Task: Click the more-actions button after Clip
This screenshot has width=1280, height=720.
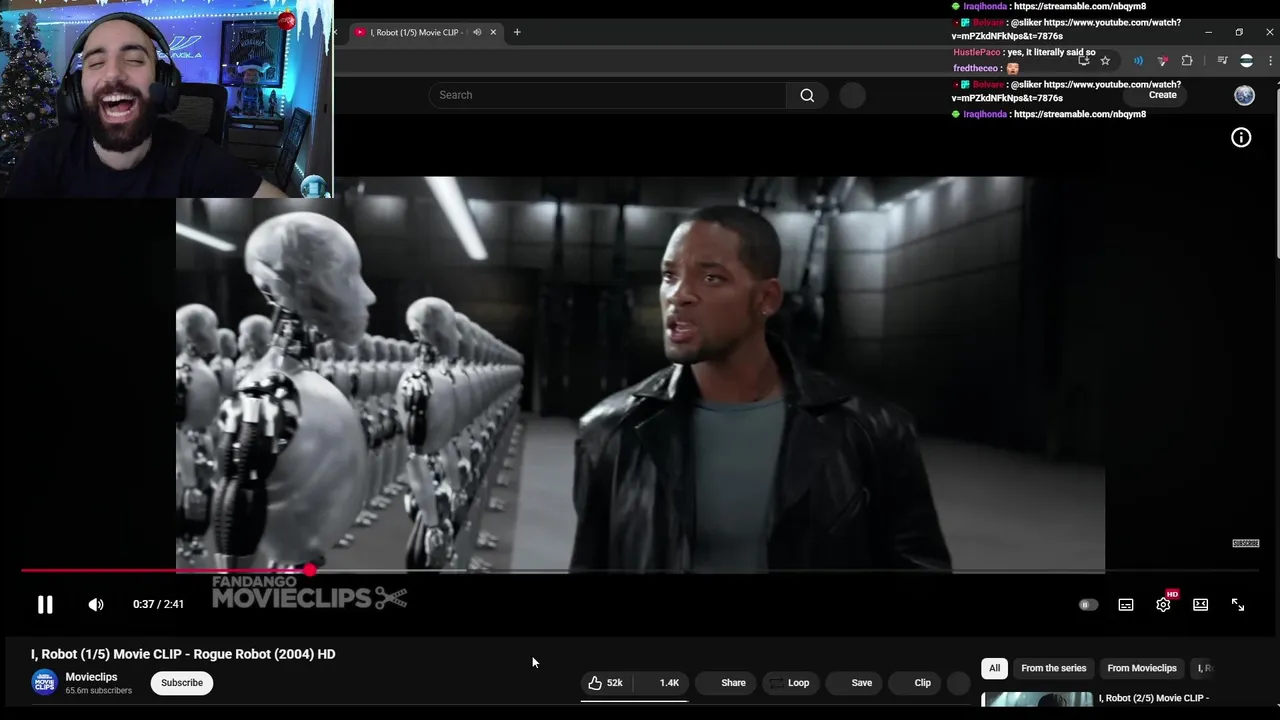Action: (959, 683)
